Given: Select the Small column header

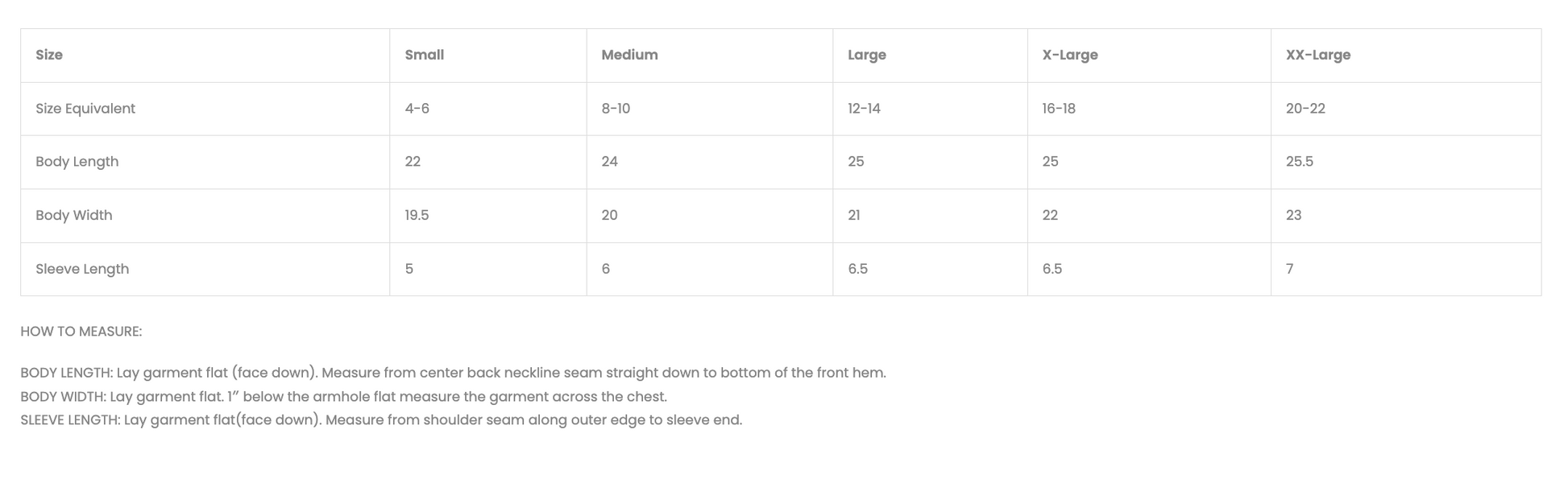Looking at the screenshot, I should pos(424,55).
